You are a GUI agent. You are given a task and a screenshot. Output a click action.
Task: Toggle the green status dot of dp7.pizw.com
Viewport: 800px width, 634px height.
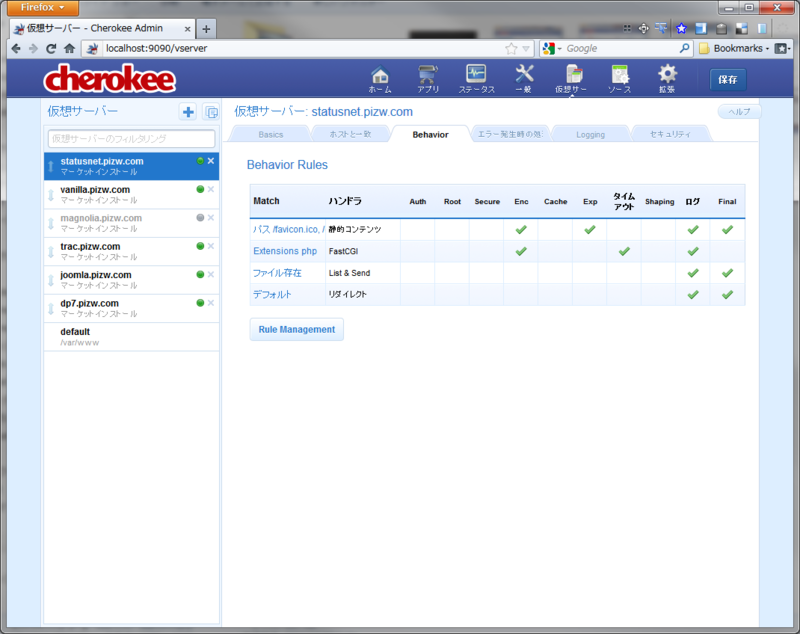(x=200, y=303)
